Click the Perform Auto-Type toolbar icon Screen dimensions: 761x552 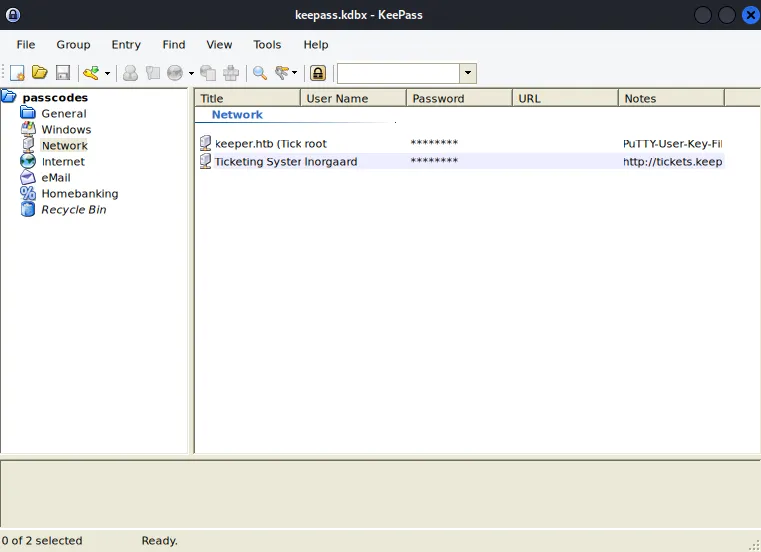[x=231, y=73]
